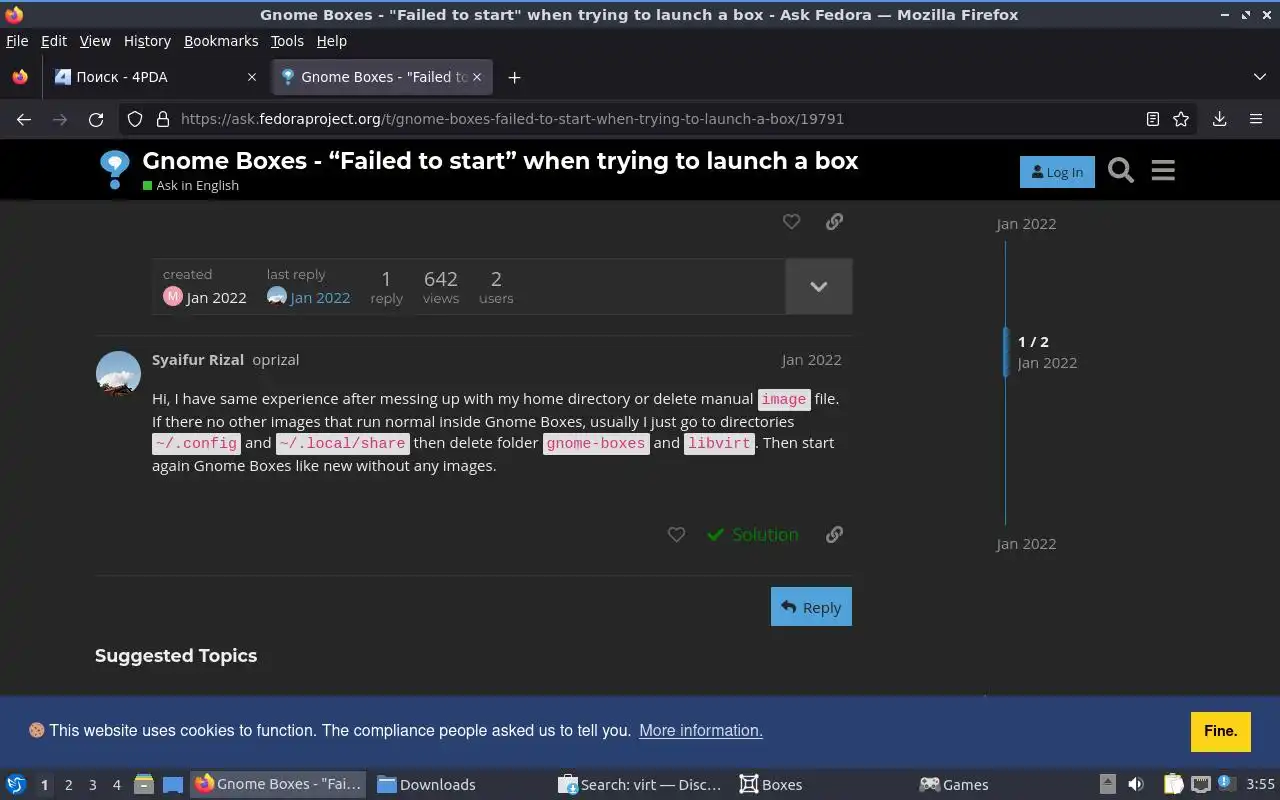1280x800 pixels.
Task: Open the network tray icon
Action: tap(1201, 785)
